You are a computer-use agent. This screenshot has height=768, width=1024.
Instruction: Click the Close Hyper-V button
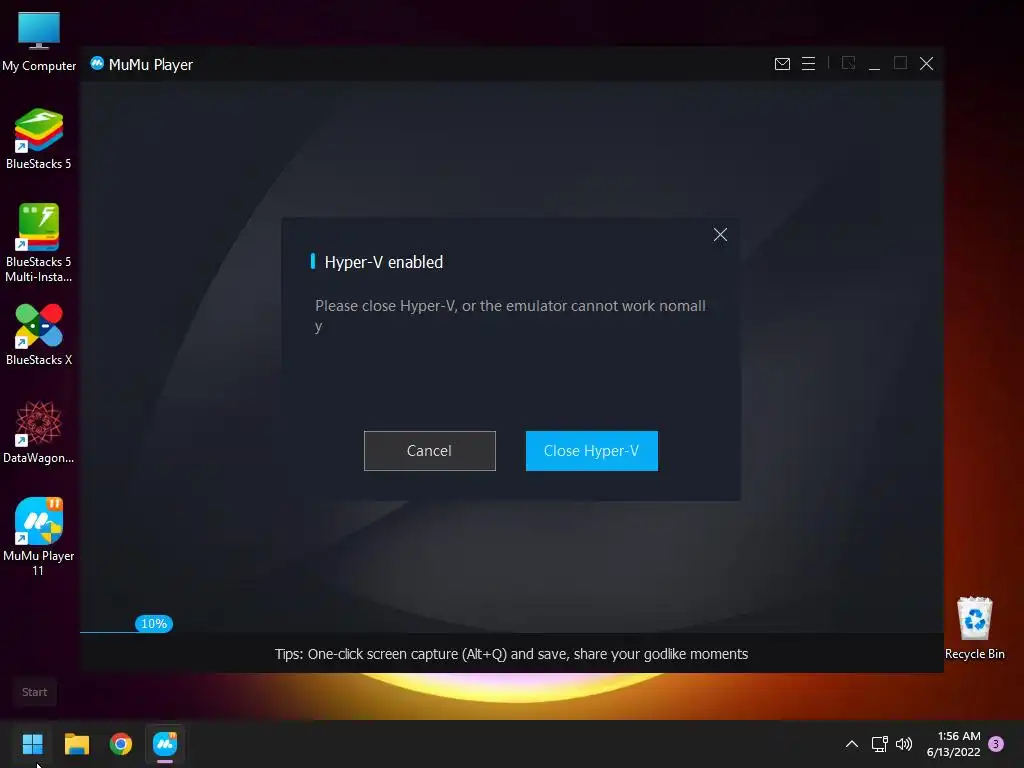coord(592,451)
